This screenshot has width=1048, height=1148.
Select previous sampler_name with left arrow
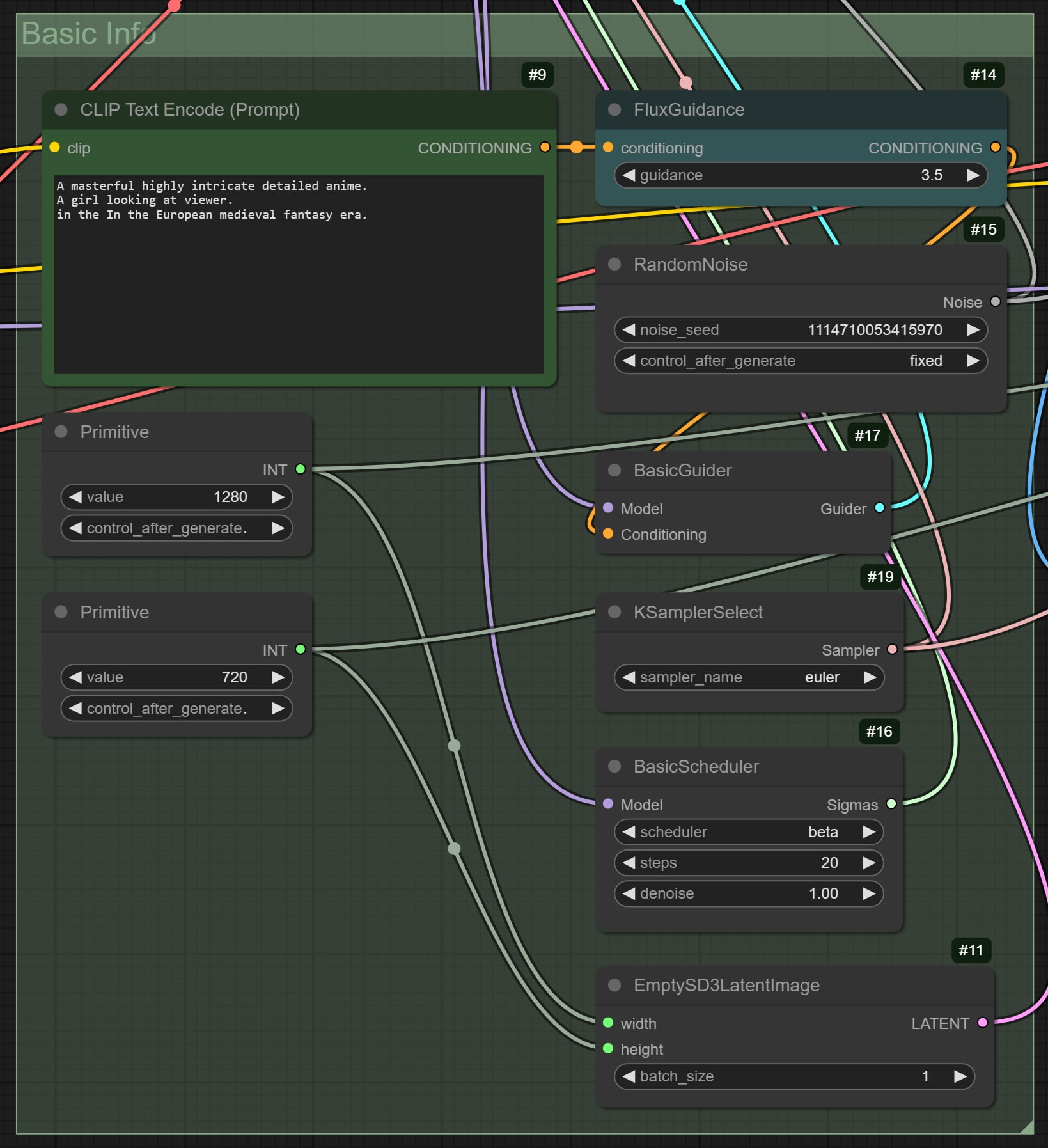(629, 677)
